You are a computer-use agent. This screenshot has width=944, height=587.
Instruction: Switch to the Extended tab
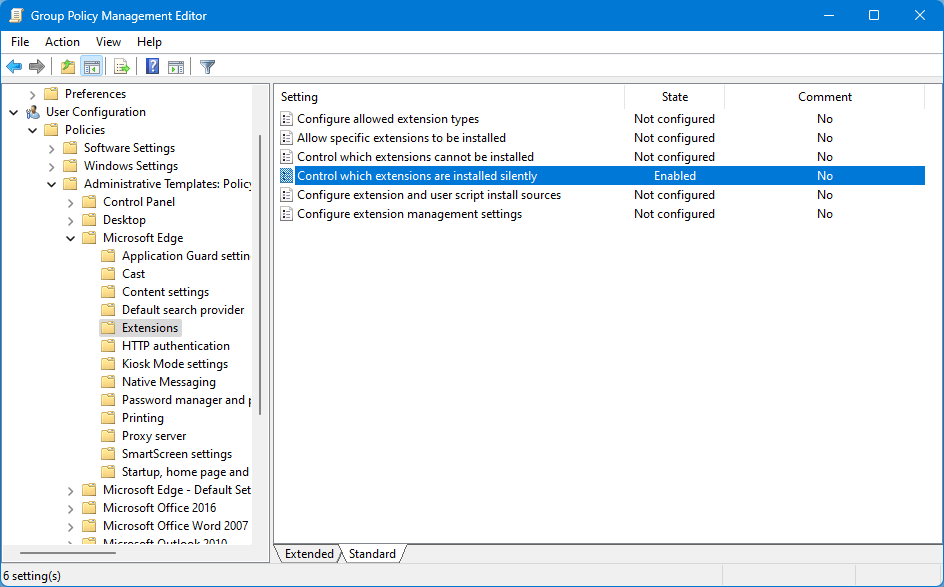308,554
